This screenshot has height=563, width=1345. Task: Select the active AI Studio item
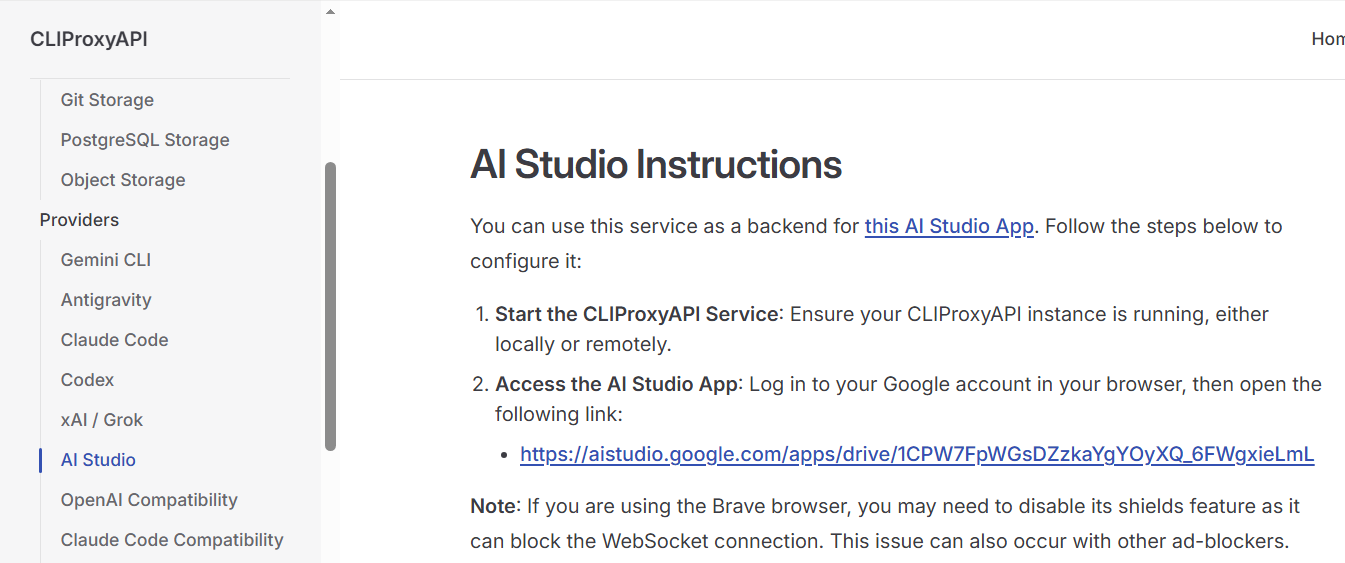pos(98,460)
